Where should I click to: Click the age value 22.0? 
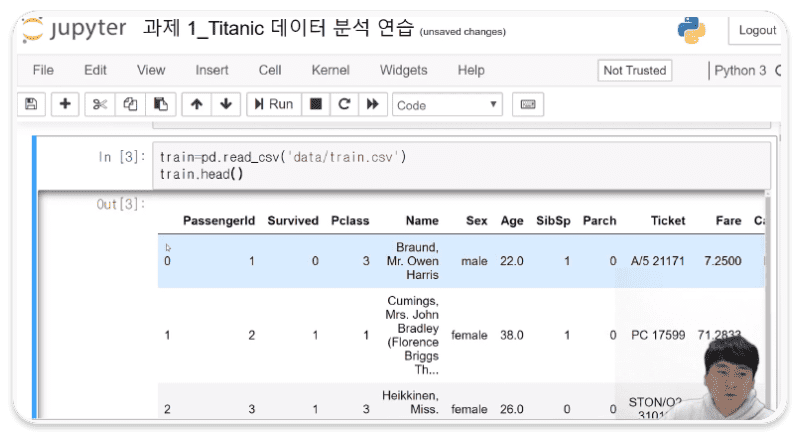(x=512, y=261)
